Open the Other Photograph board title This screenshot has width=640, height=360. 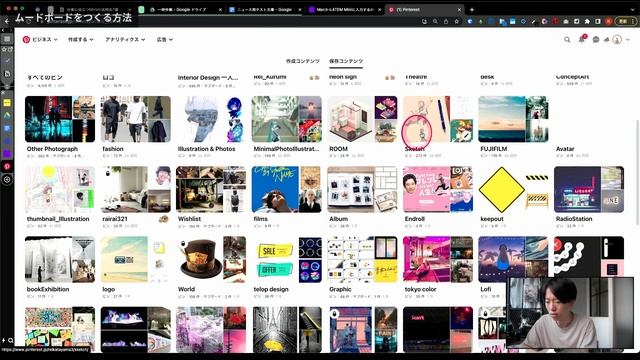52,149
